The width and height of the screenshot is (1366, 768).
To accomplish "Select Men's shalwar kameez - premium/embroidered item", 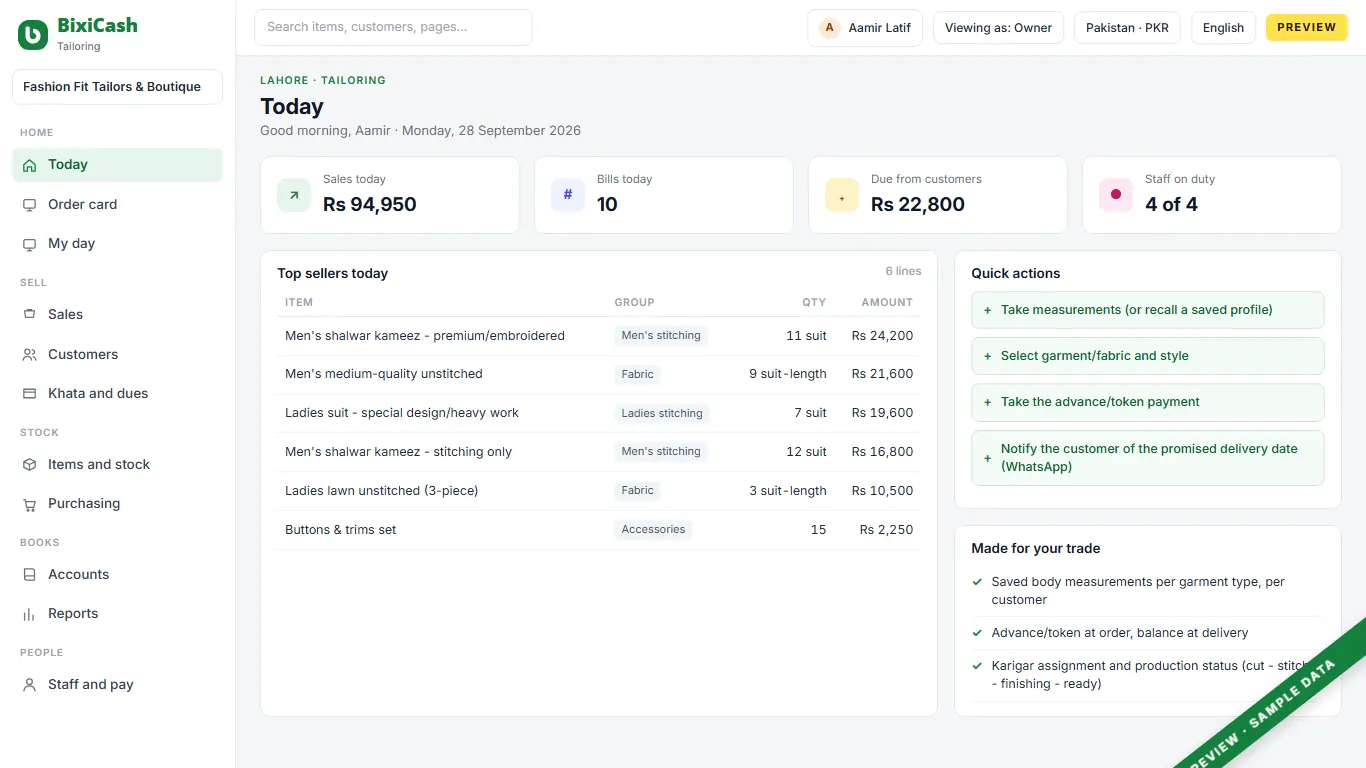I will pos(425,336).
